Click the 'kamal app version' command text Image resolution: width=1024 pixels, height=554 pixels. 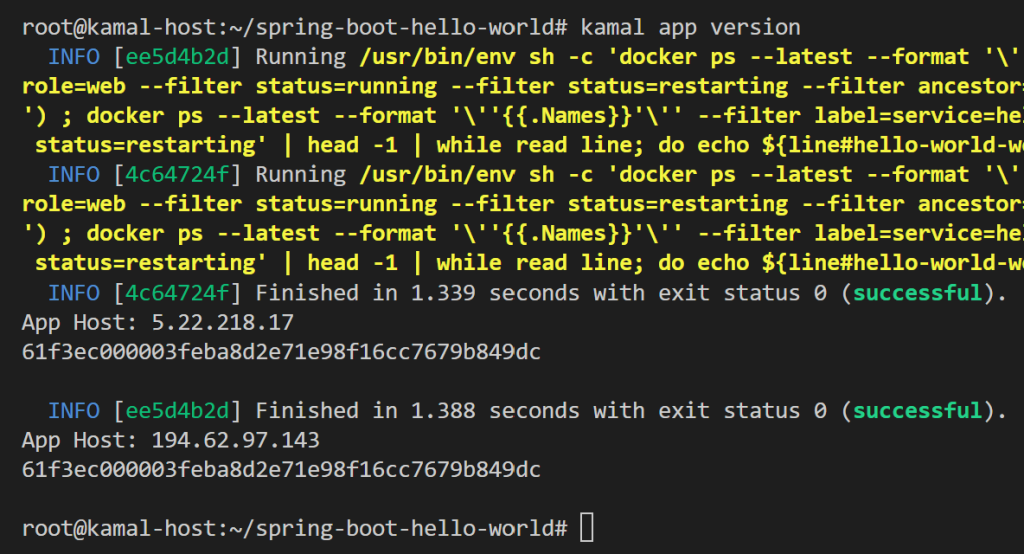[690, 27]
